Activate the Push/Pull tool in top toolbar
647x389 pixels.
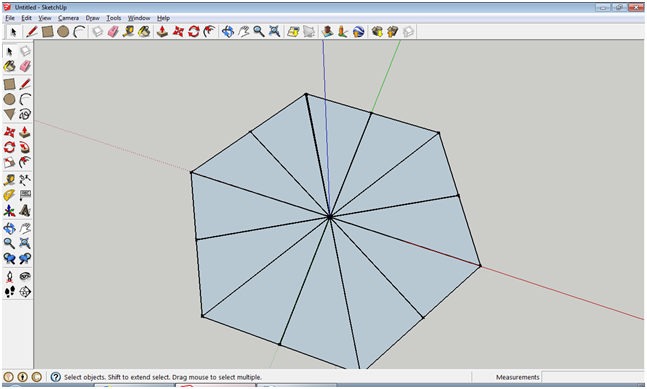coord(162,31)
